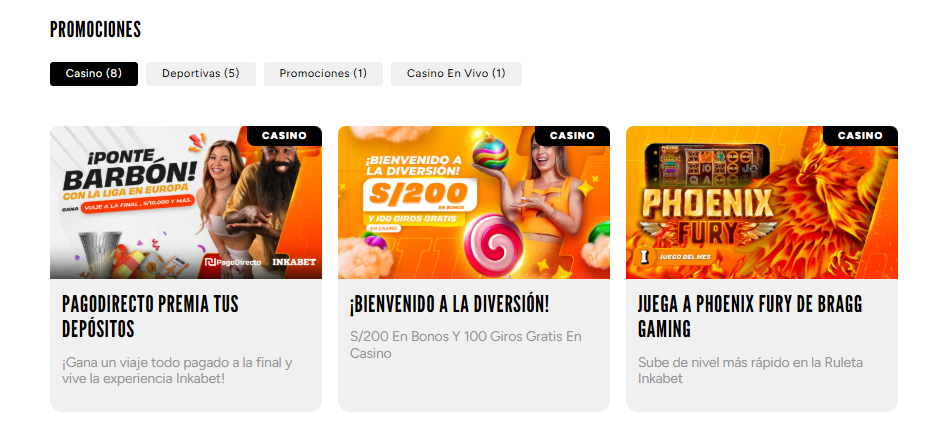Image resolution: width=952 pixels, height=423 pixels.
Task: Click CASINO badge on PagoDirecto card
Action: 284,135
